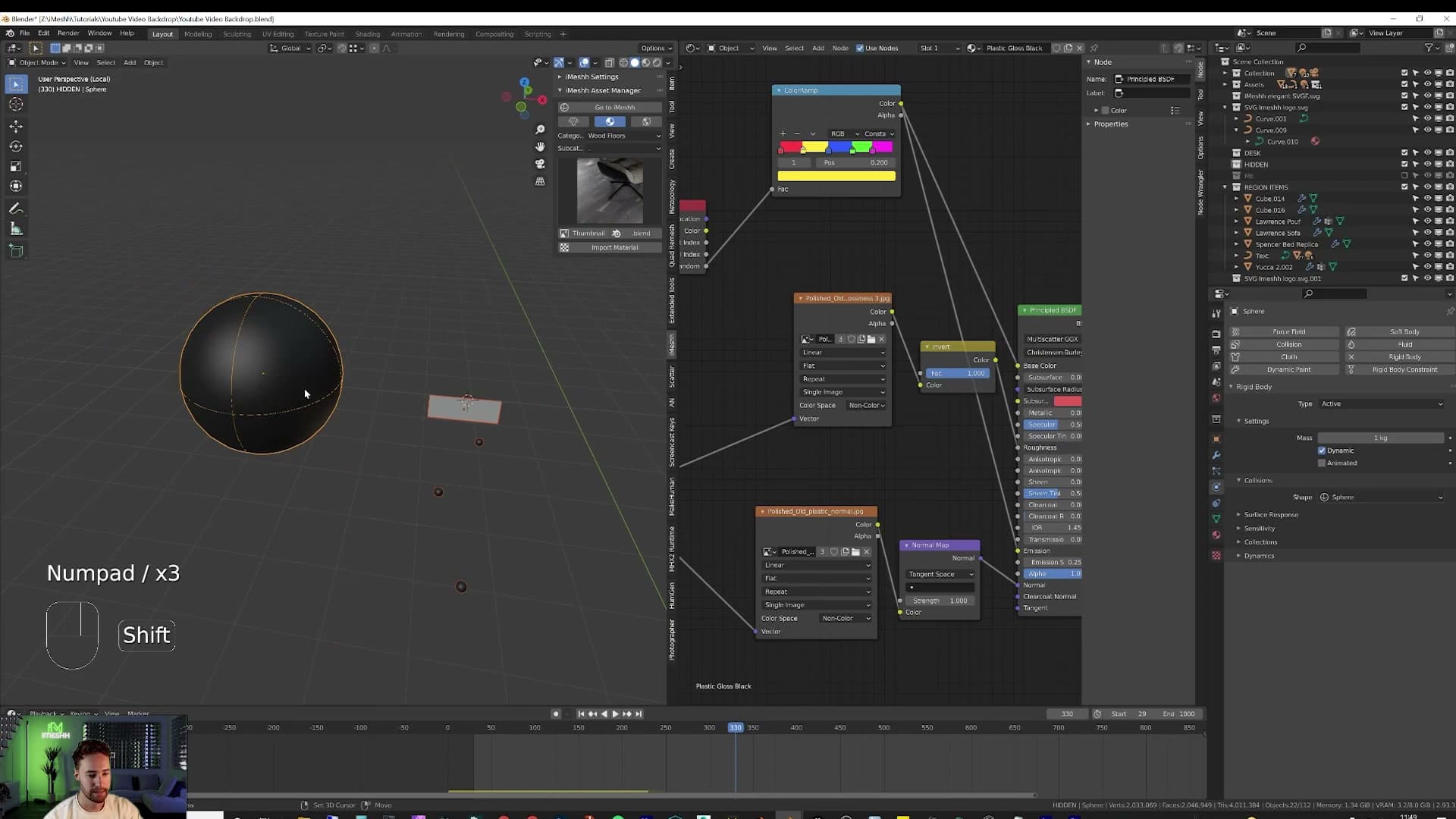Screen dimensions: 1456x819
Task: Open Output properties tab icon
Action: pyautogui.click(x=1216, y=350)
